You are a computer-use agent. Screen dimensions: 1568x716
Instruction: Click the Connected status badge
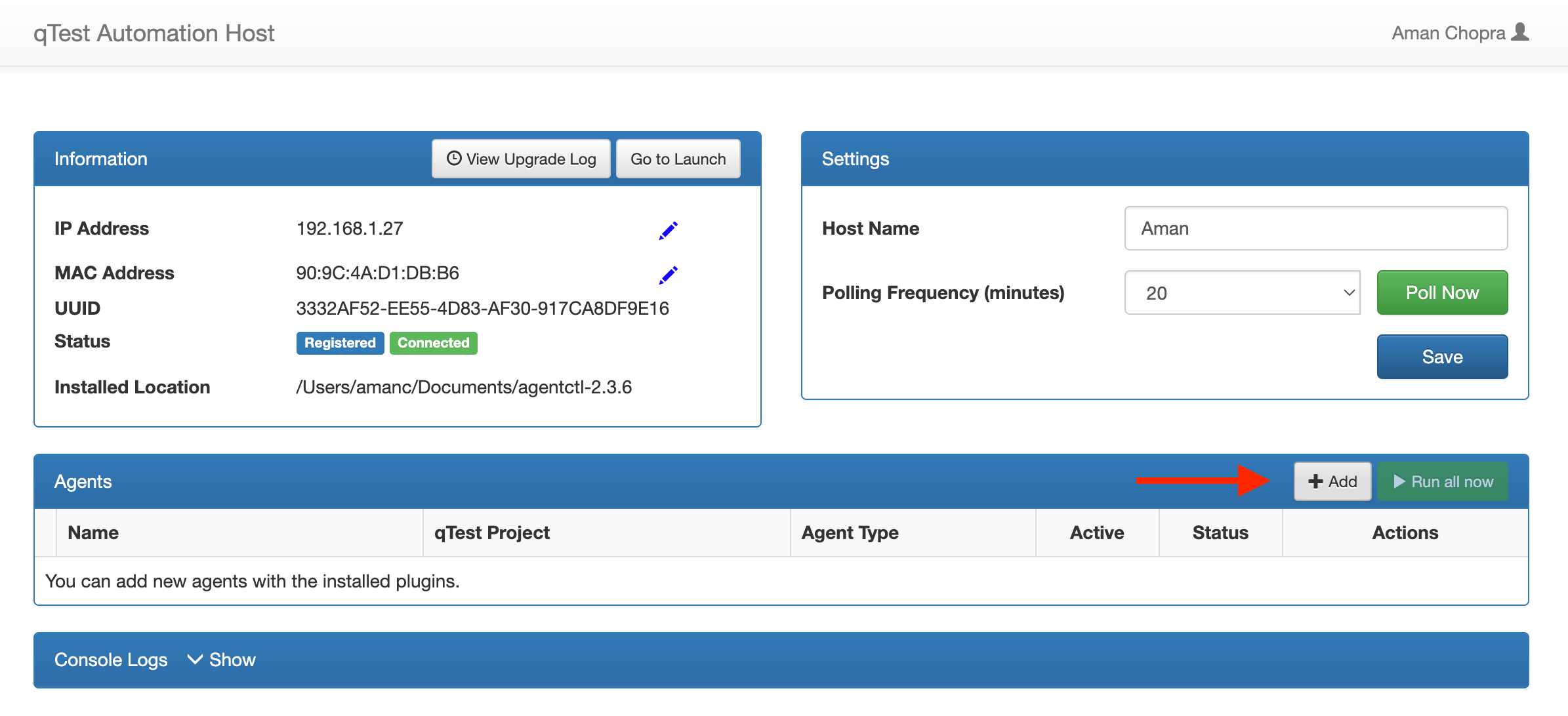433,343
